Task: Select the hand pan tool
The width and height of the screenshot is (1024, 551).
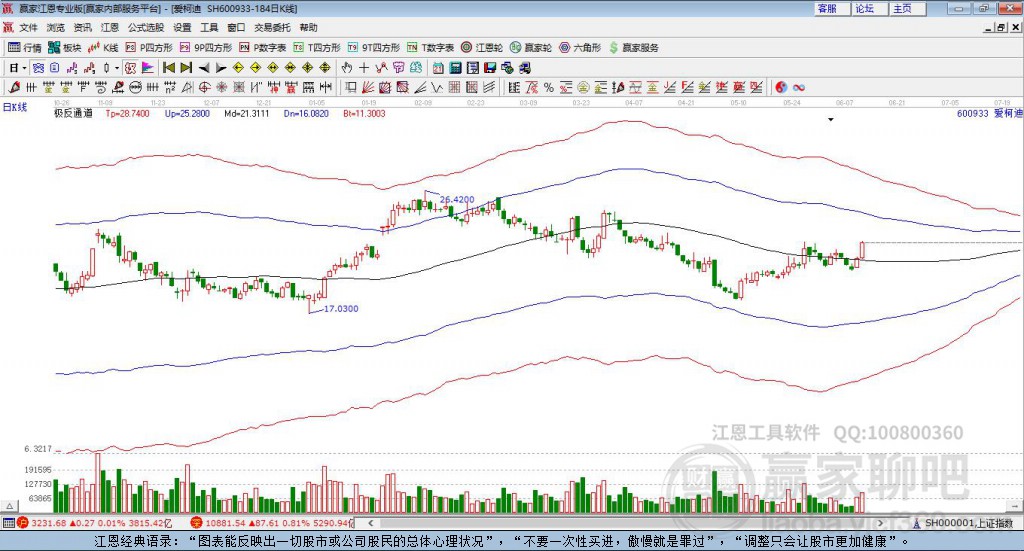Action: click(347, 68)
